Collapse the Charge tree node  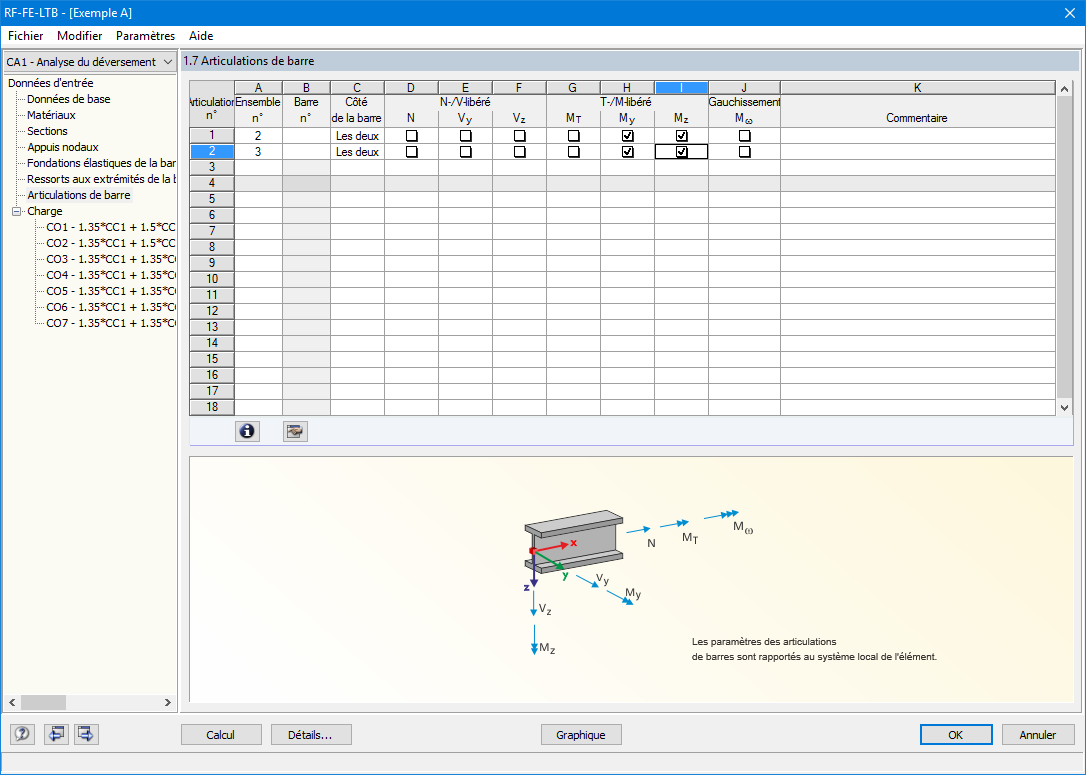pyautogui.click(x=17, y=211)
